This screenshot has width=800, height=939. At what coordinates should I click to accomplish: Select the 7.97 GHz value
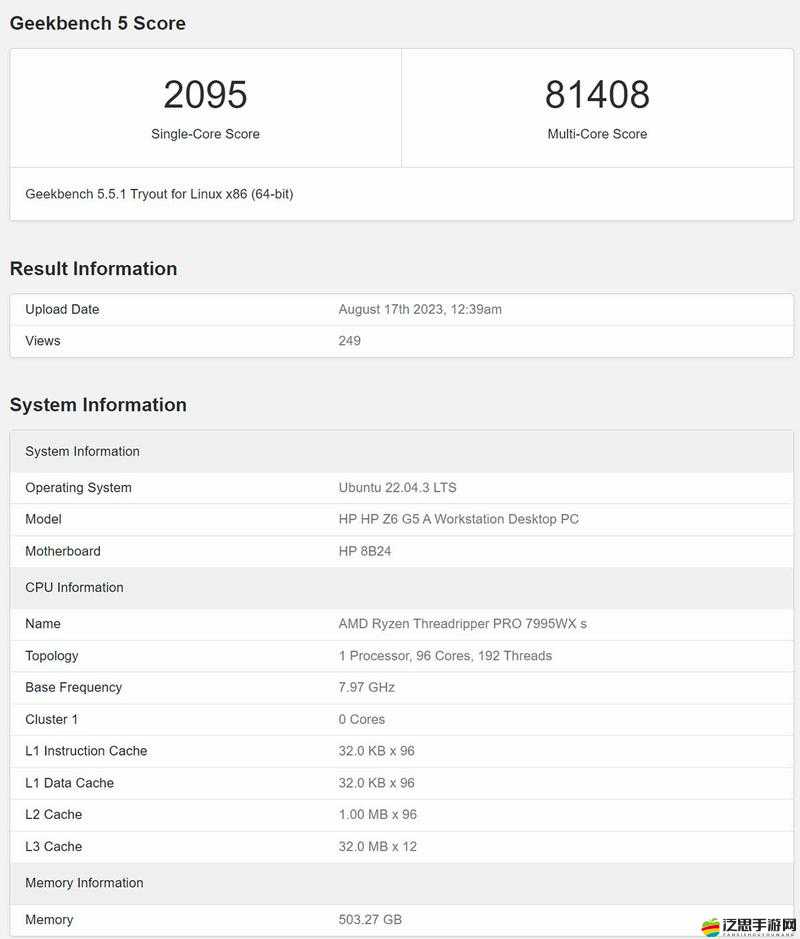tap(366, 687)
